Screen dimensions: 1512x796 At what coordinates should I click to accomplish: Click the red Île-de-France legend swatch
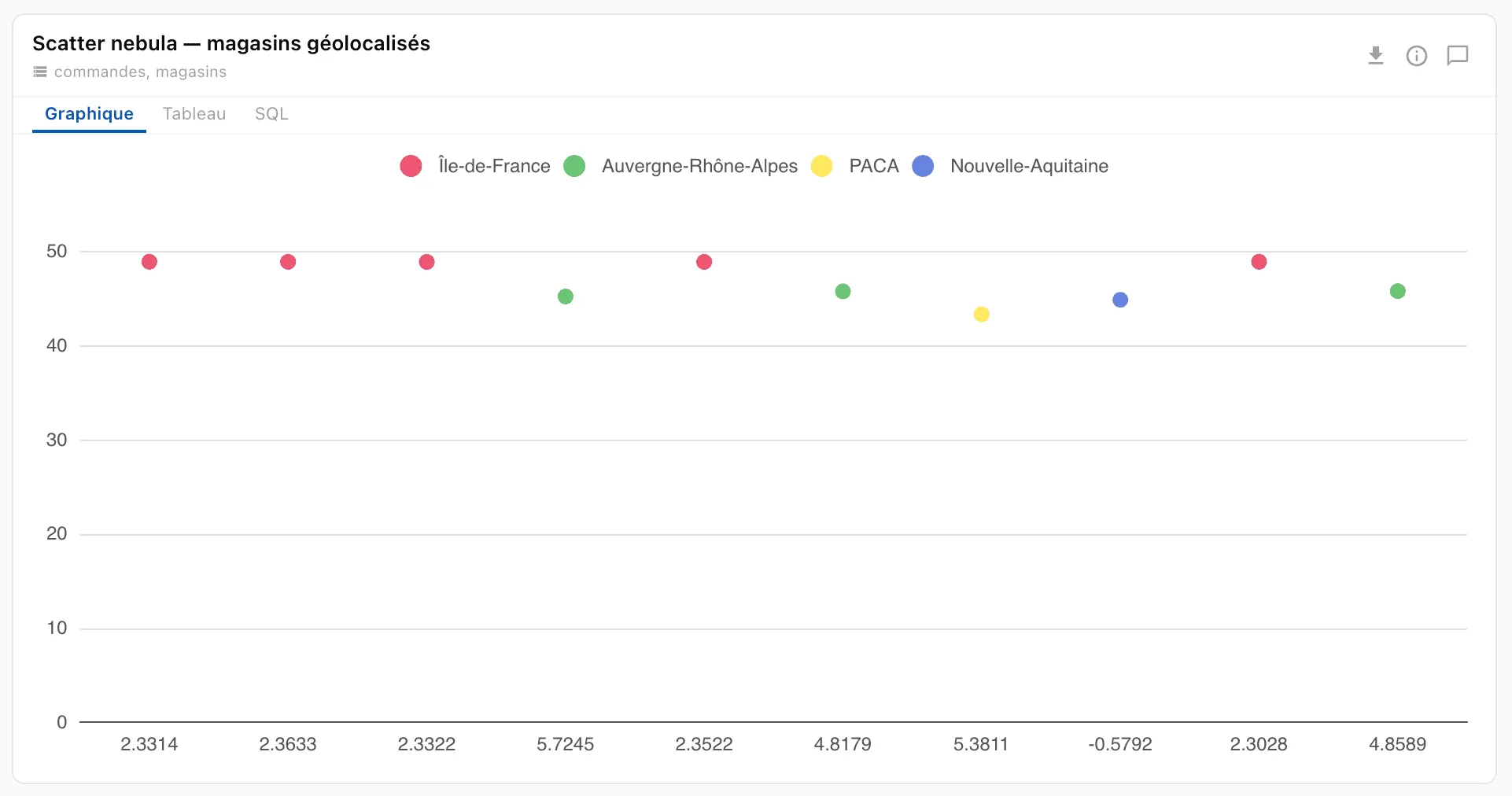(411, 166)
